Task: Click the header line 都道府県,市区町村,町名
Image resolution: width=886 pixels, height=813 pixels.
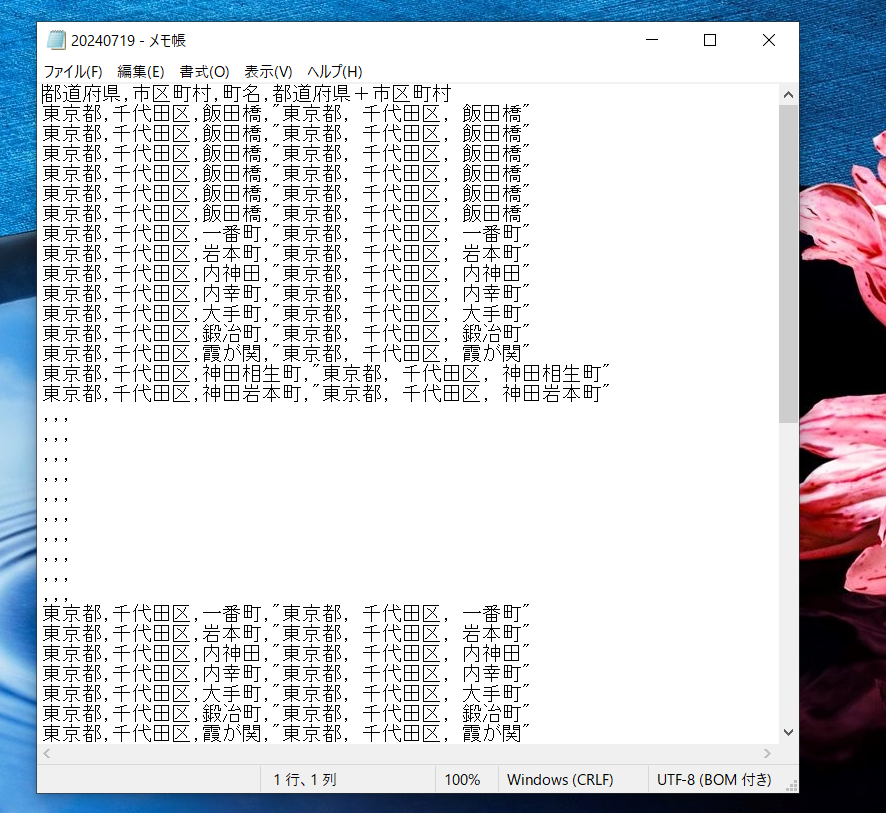Action: point(246,93)
